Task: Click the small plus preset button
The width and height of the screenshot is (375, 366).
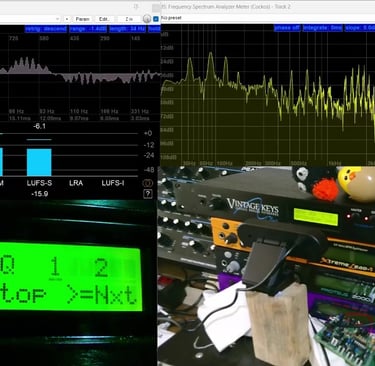Action: point(67,19)
